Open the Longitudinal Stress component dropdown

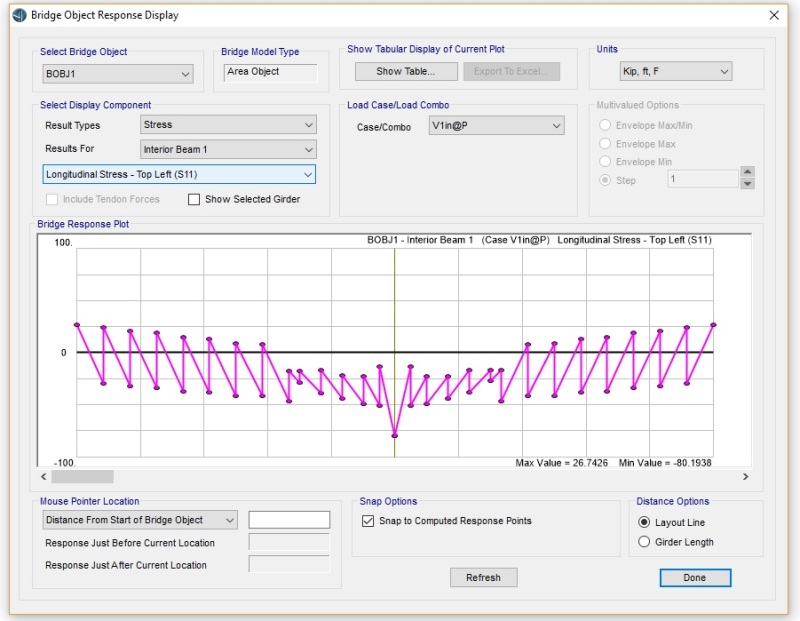pos(179,175)
